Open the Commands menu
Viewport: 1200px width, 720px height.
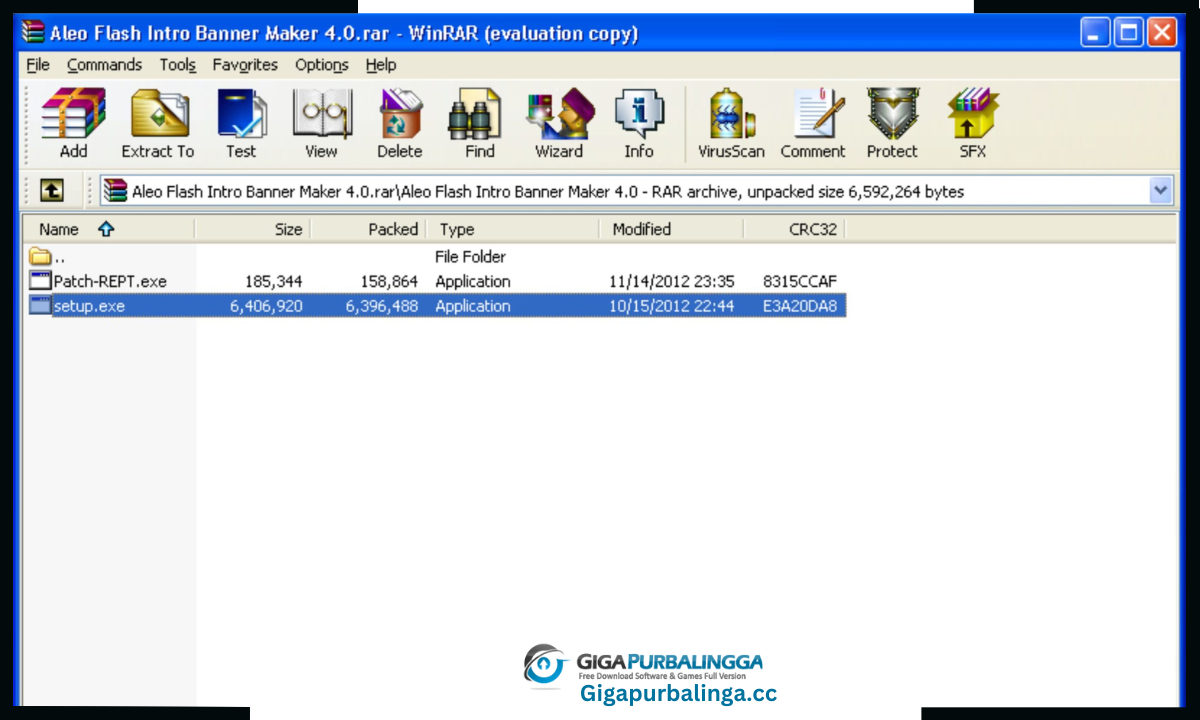[x=105, y=65]
